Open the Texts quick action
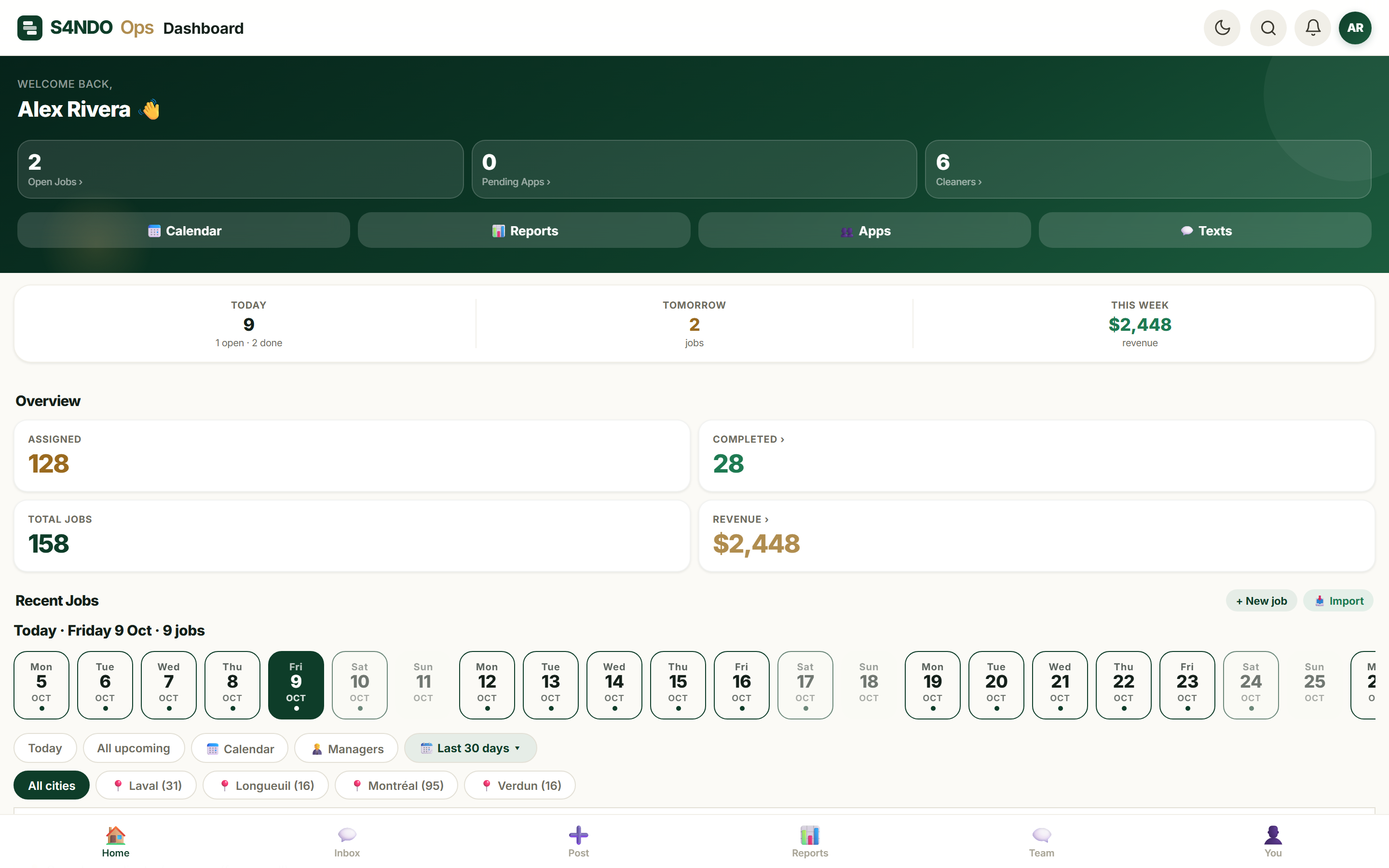1389x868 pixels. pyautogui.click(x=1205, y=230)
